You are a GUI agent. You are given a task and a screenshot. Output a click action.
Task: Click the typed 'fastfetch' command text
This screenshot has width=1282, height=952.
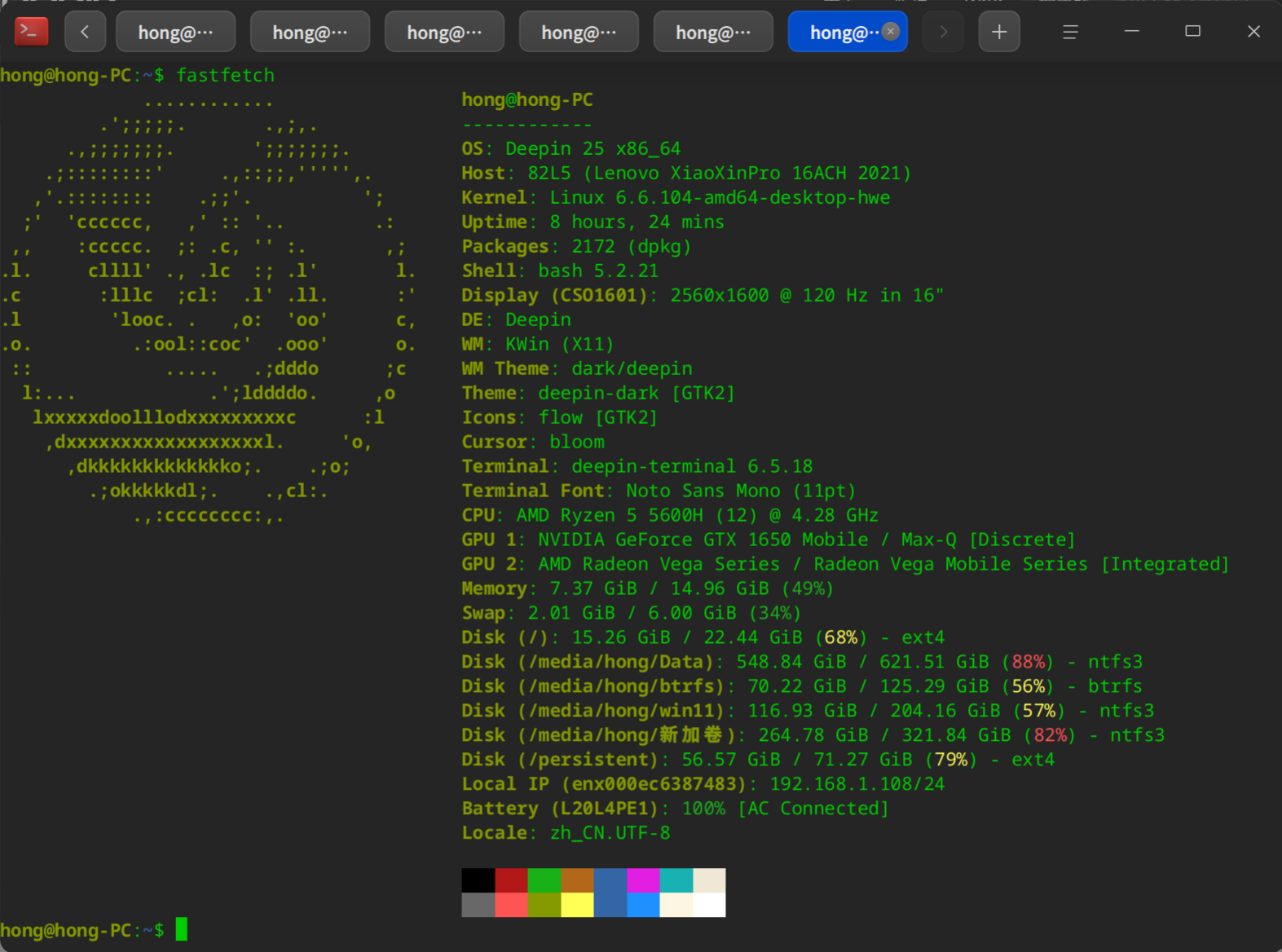click(x=226, y=75)
